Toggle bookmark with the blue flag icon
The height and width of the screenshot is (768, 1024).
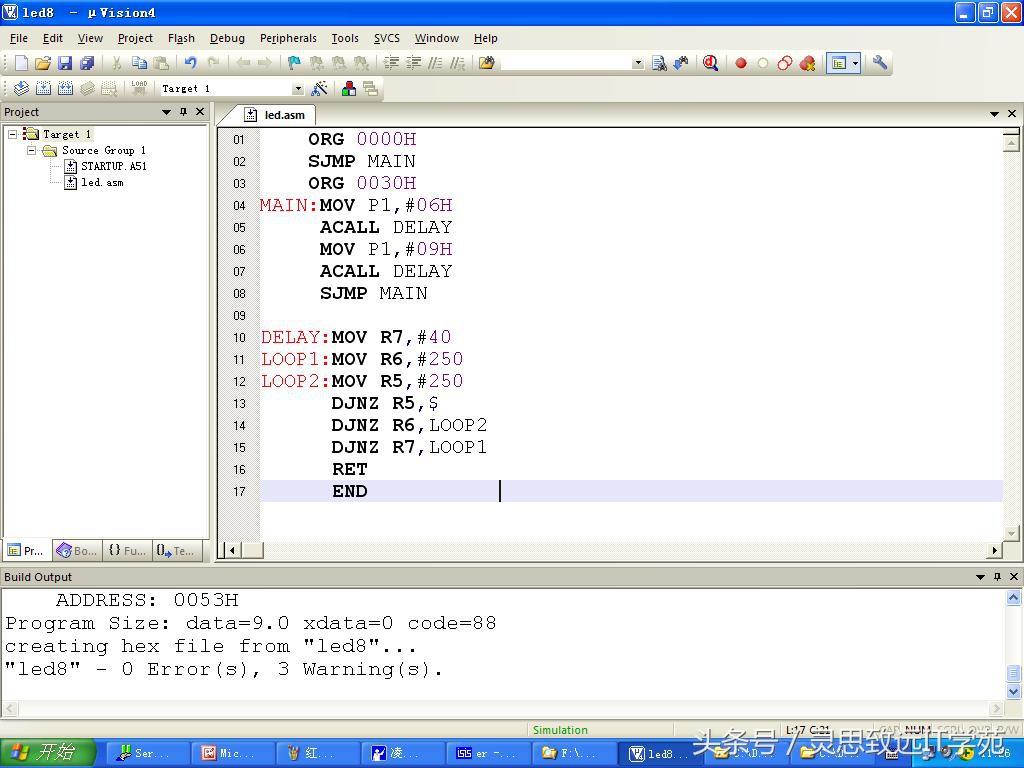[x=294, y=63]
